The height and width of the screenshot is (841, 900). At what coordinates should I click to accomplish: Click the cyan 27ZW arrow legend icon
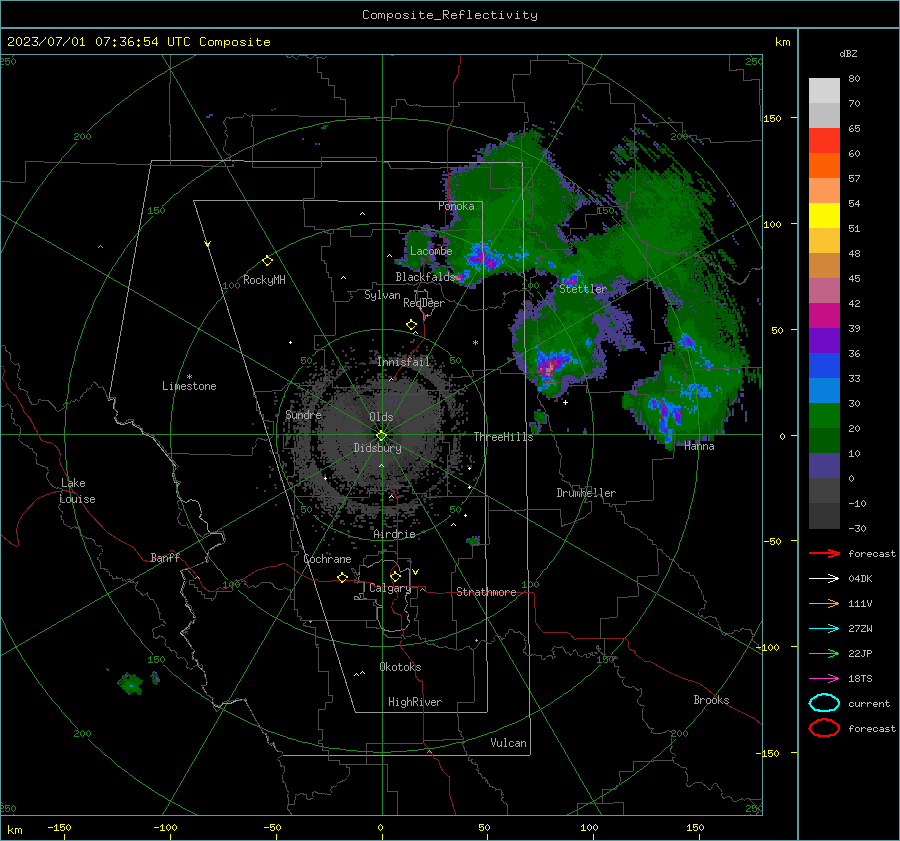pyautogui.click(x=824, y=629)
